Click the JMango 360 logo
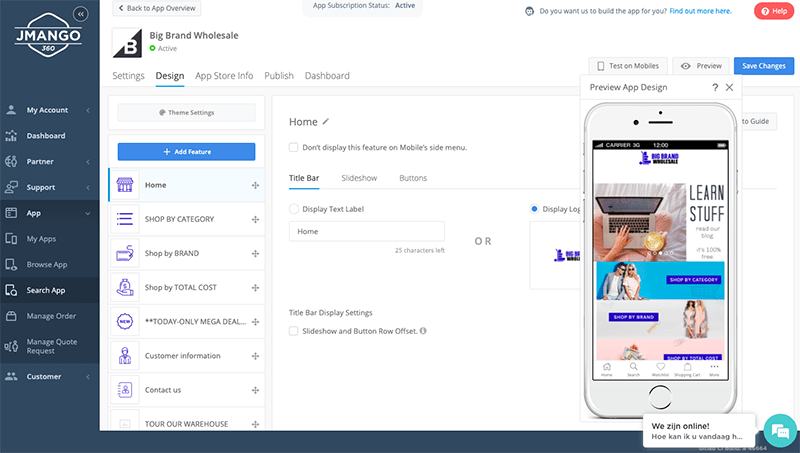Viewport: 800px width, 453px height. [48, 35]
